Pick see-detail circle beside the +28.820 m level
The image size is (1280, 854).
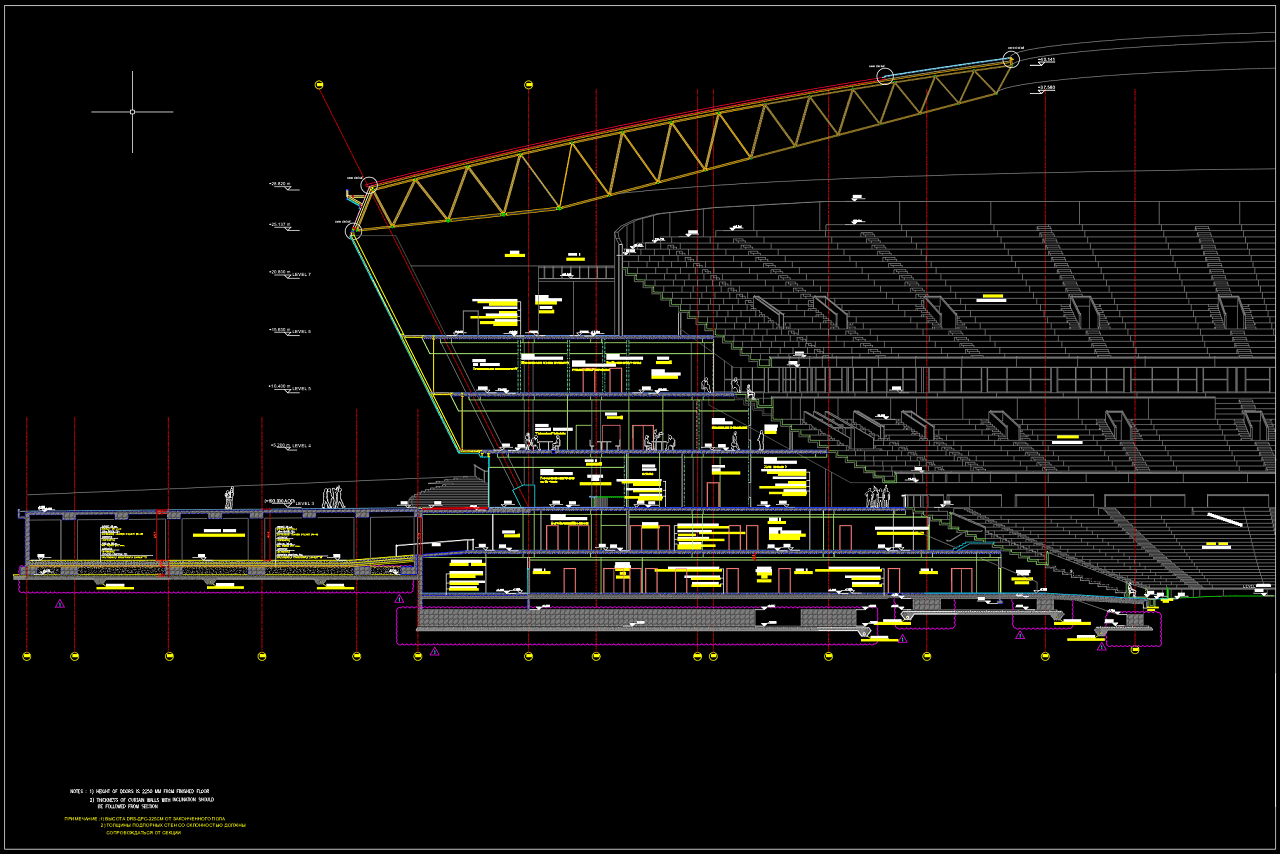(369, 185)
